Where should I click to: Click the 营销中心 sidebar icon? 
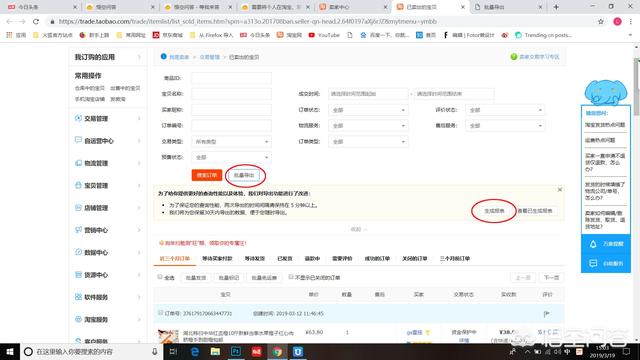[78, 230]
